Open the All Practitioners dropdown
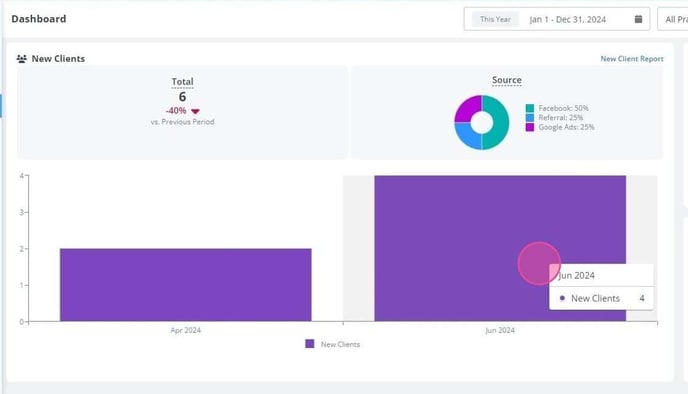688x394 pixels. pyautogui.click(x=673, y=19)
